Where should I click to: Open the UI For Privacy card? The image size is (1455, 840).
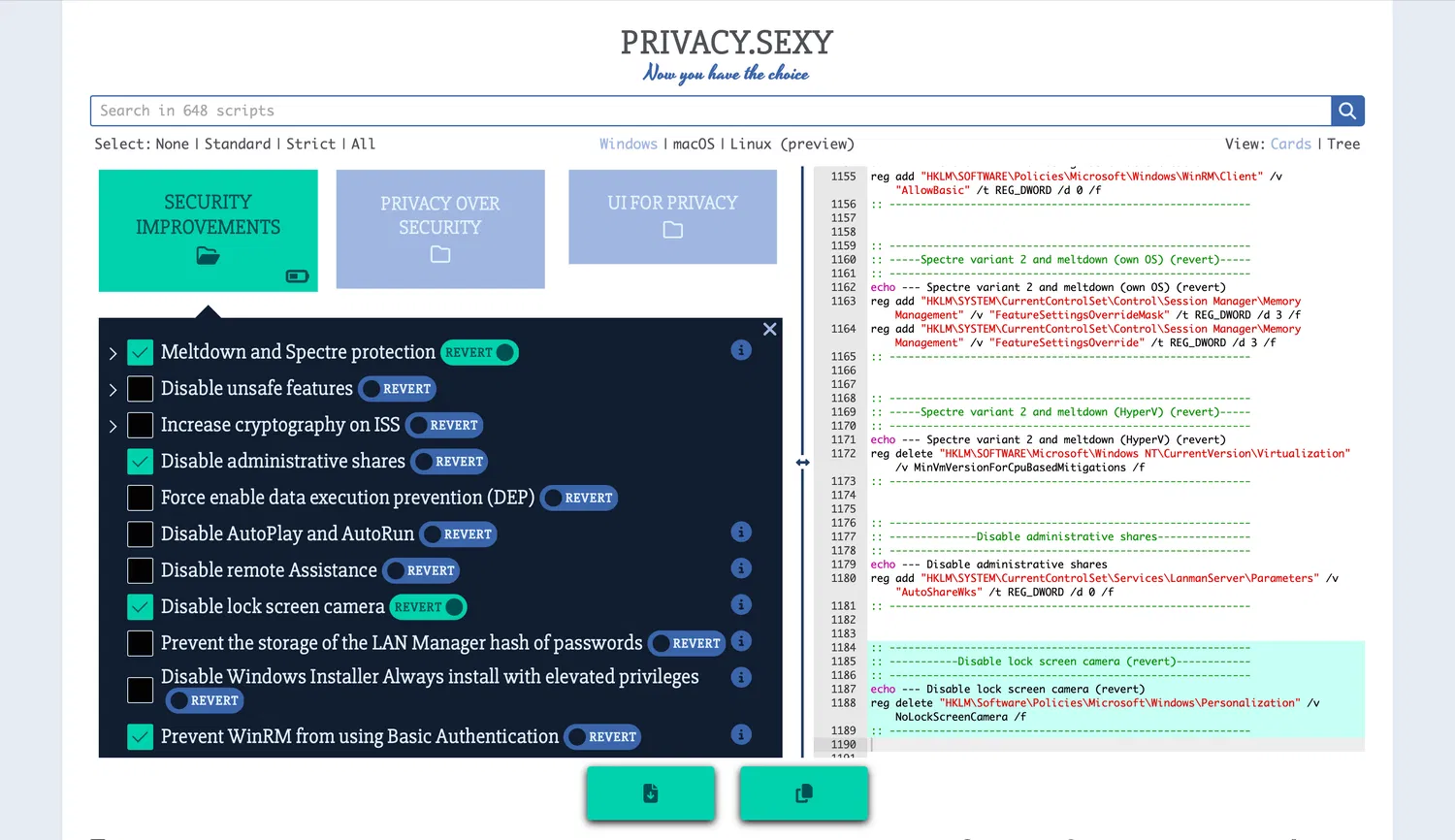point(673,217)
